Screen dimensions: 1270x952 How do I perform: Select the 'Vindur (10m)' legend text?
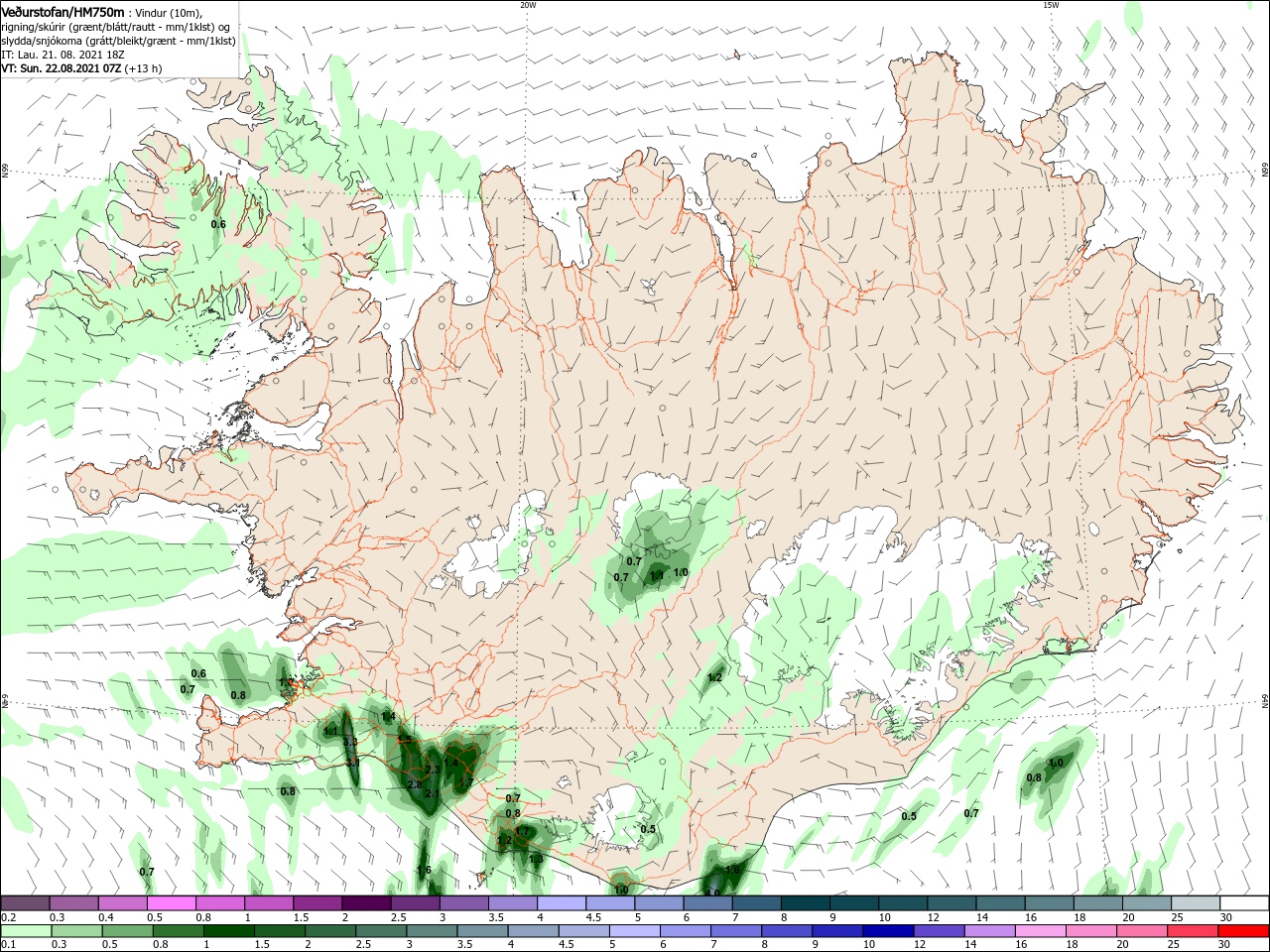(168, 12)
